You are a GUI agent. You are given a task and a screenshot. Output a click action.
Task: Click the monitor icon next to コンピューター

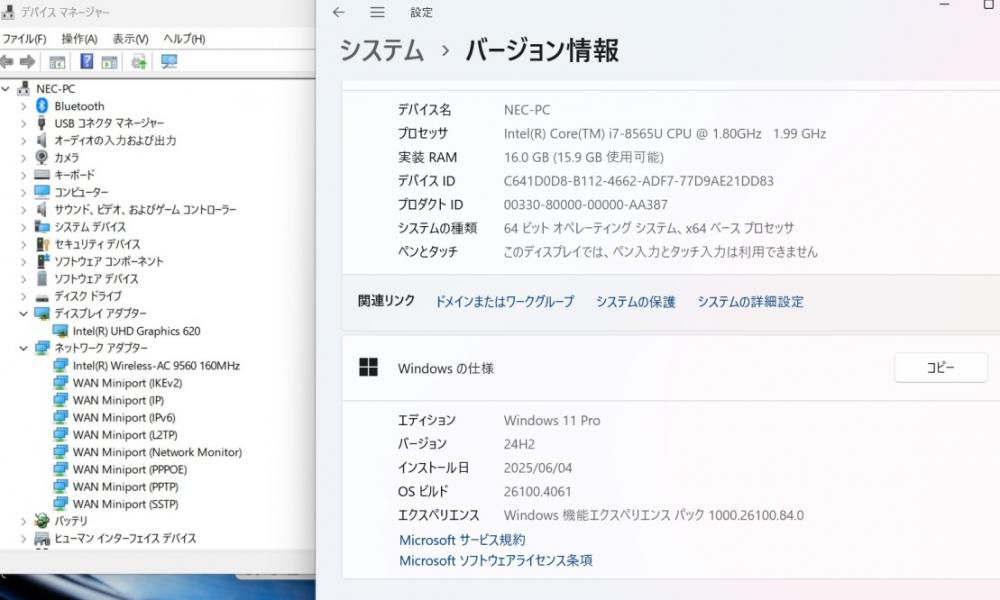[x=42, y=192]
